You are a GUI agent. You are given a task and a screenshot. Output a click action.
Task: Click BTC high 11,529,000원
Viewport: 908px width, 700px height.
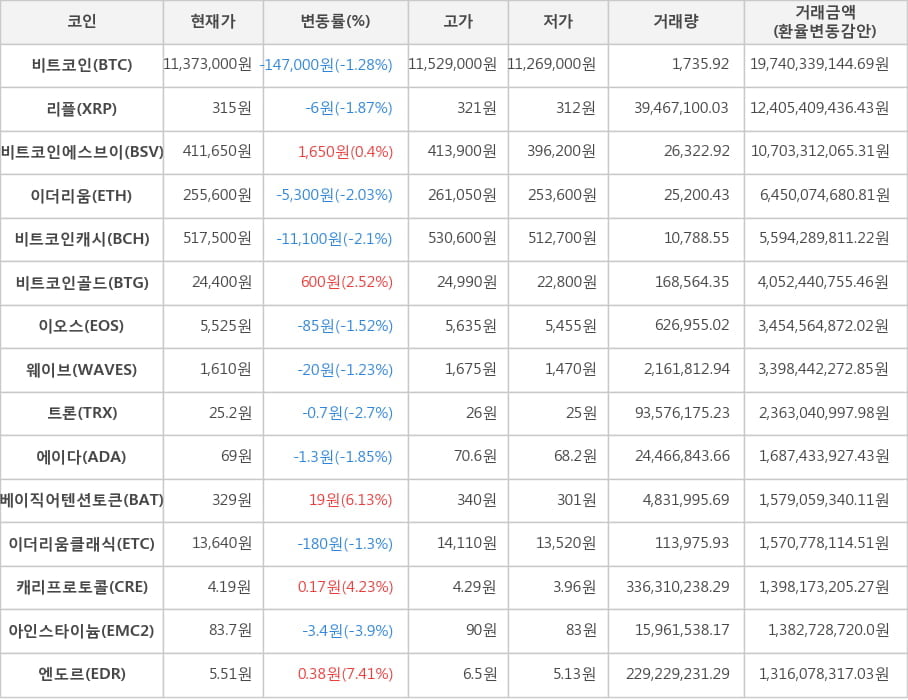[452, 64]
